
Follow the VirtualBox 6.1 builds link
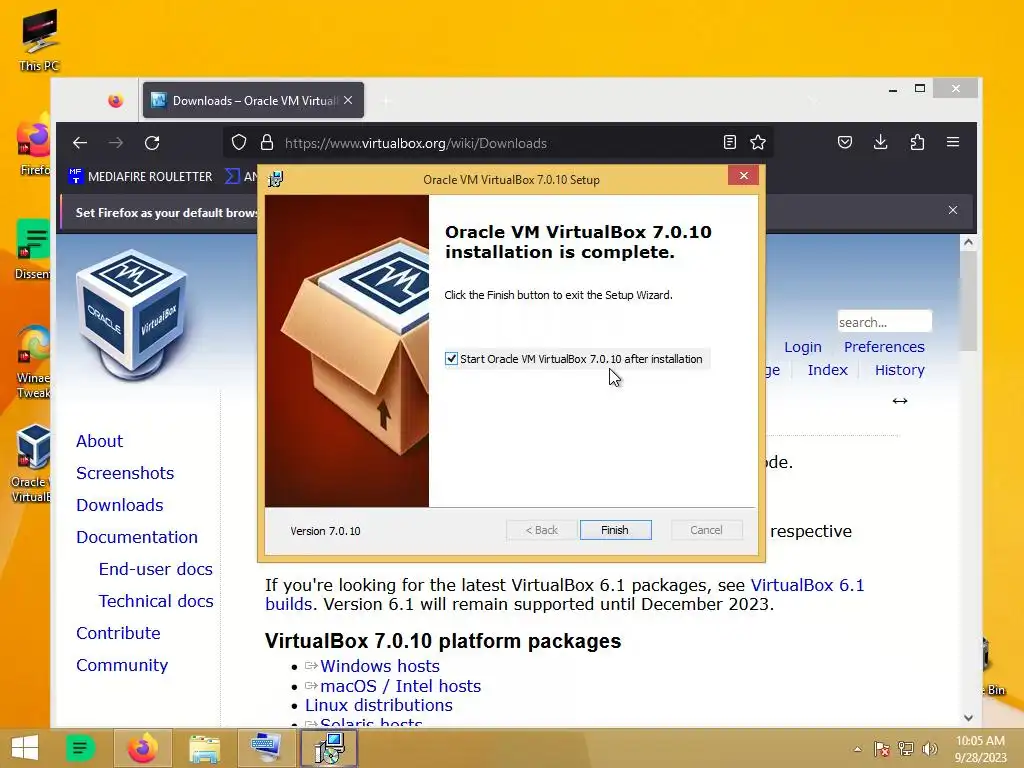tap(807, 585)
